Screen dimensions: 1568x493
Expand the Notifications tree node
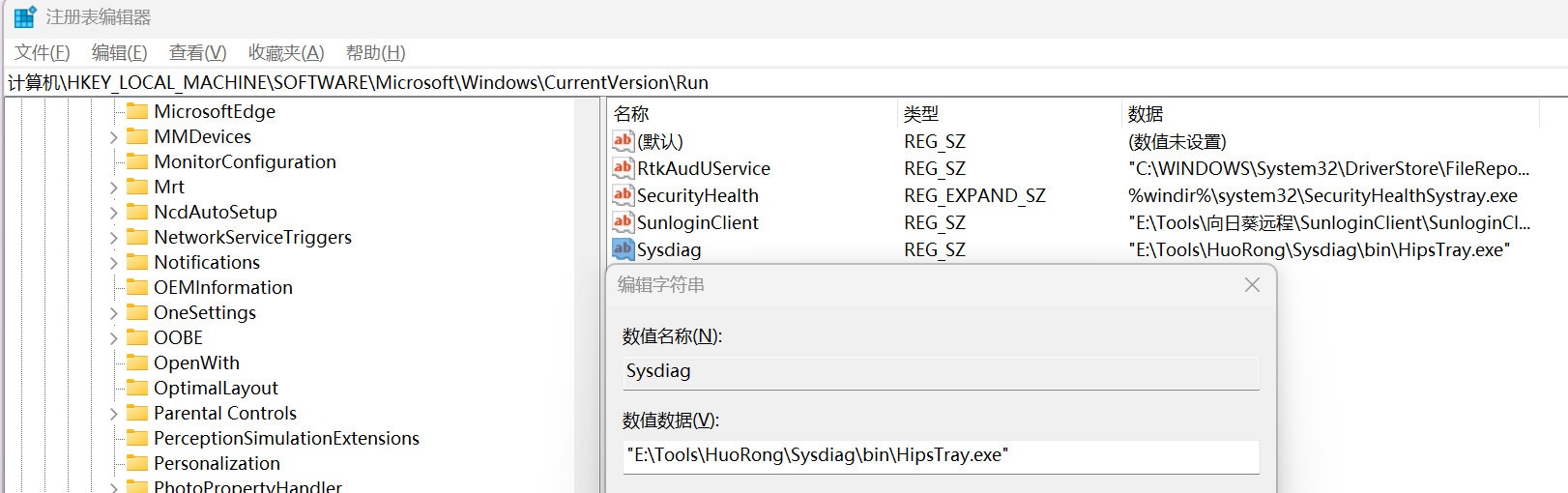click(x=113, y=263)
